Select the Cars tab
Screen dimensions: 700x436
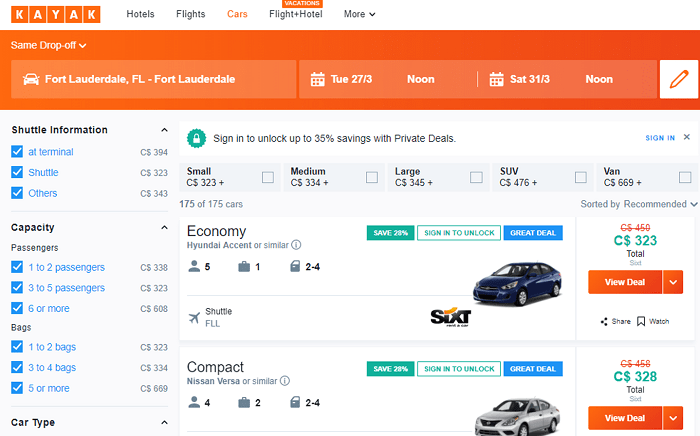[x=237, y=14]
